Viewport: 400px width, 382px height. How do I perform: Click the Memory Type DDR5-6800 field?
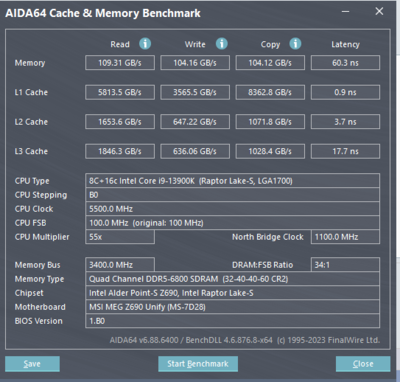(232, 279)
